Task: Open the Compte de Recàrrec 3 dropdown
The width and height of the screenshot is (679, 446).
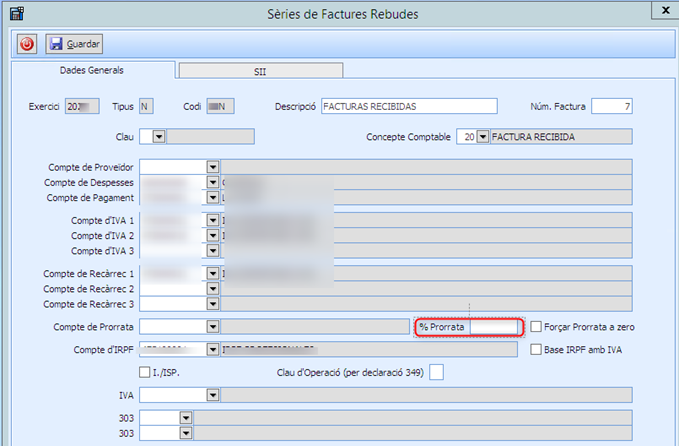Action: click(x=213, y=303)
